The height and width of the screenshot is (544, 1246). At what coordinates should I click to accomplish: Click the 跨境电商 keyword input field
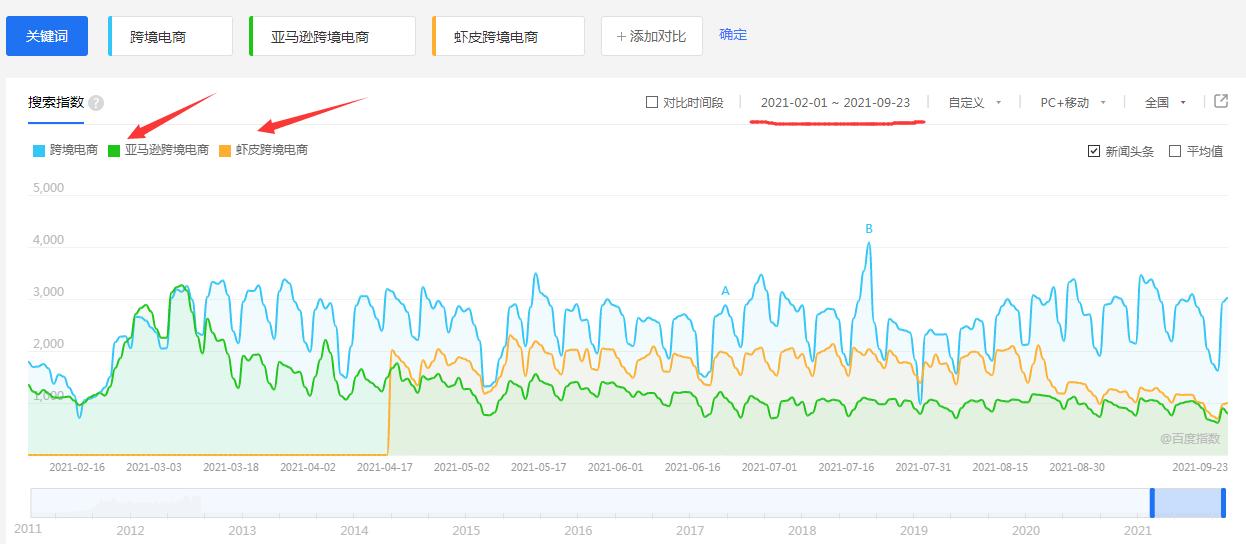[171, 37]
